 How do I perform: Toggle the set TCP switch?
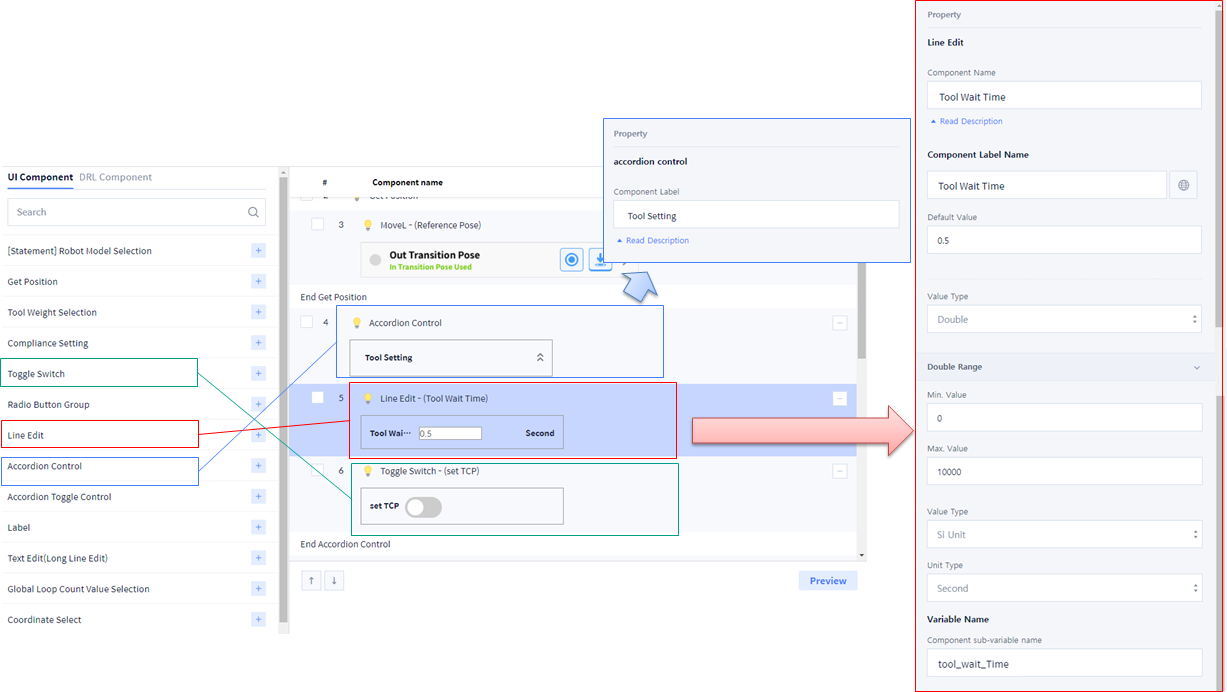click(423, 507)
